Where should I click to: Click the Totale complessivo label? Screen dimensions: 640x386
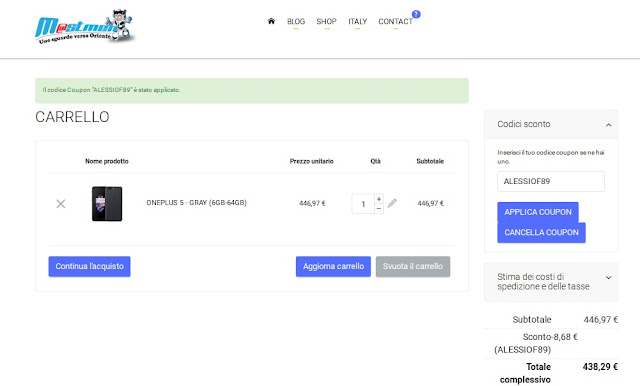[525, 373]
